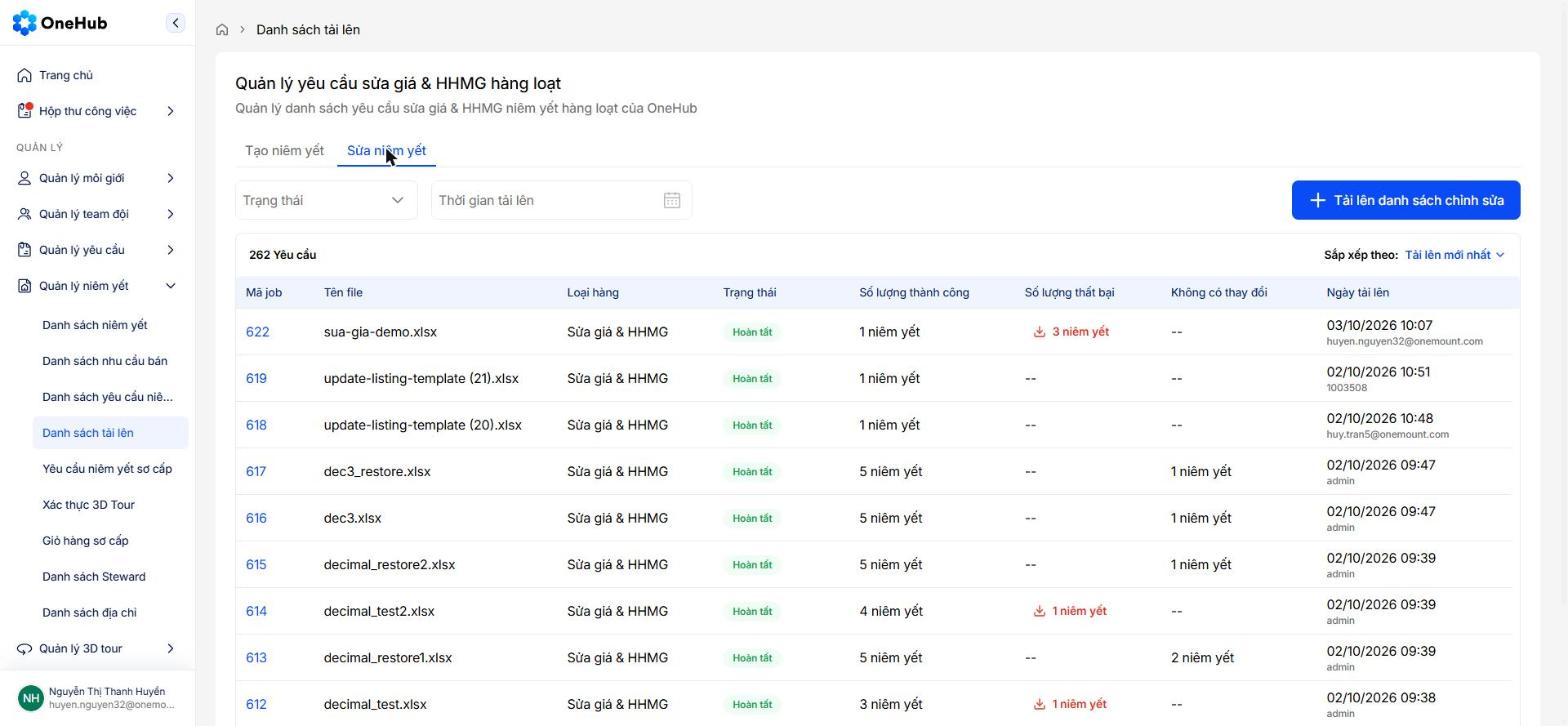Expand Quản lý team đội chevron
This screenshot has height=726, width=1568.
[x=170, y=214]
